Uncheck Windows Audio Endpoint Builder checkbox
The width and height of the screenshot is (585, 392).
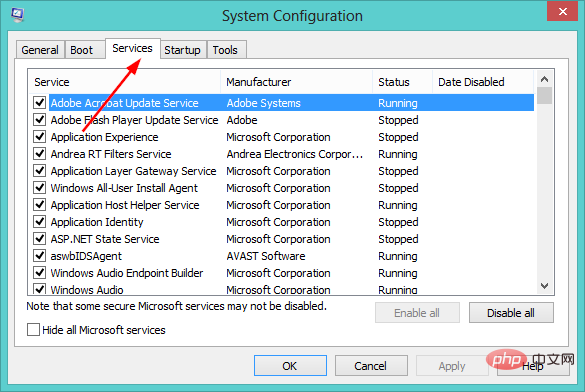40,273
